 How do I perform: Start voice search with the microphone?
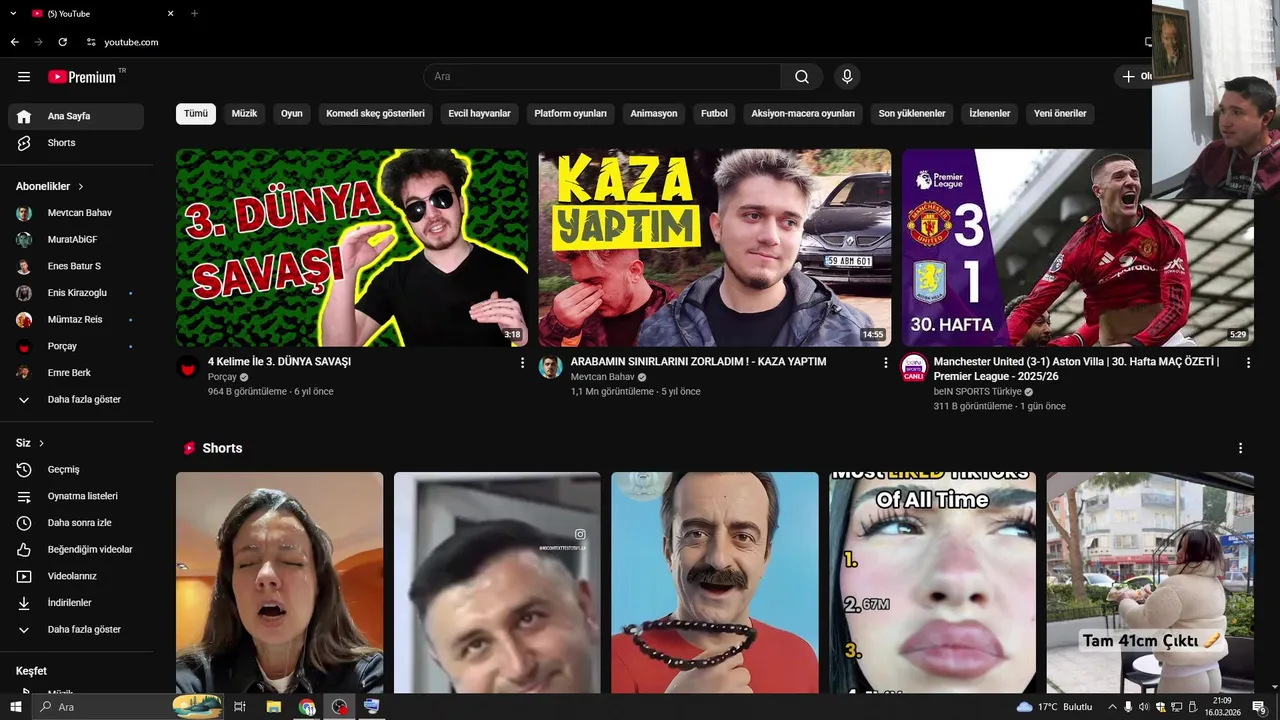pos(847,77)
